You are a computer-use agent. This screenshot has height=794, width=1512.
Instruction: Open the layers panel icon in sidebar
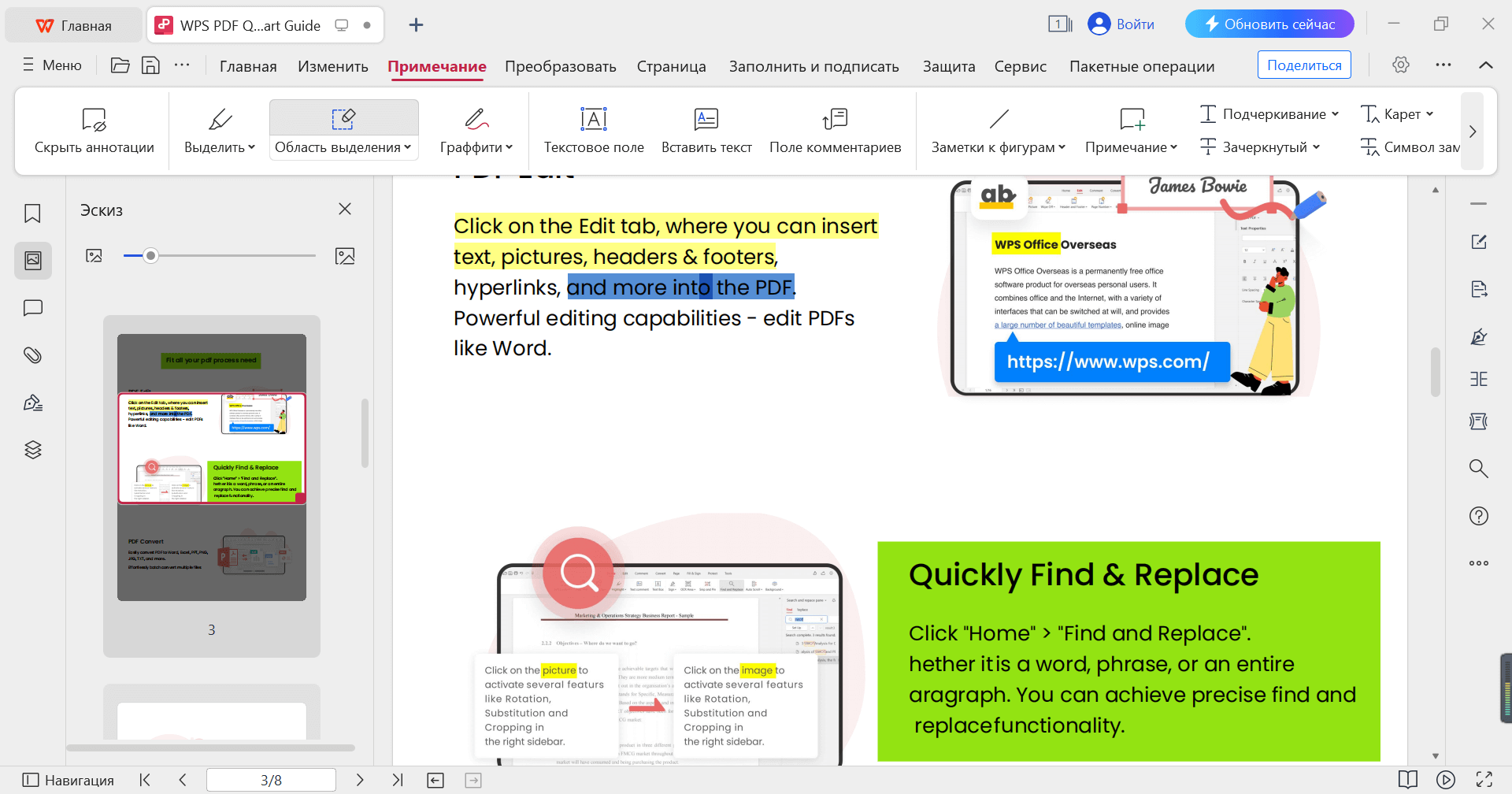coord(32,450)
